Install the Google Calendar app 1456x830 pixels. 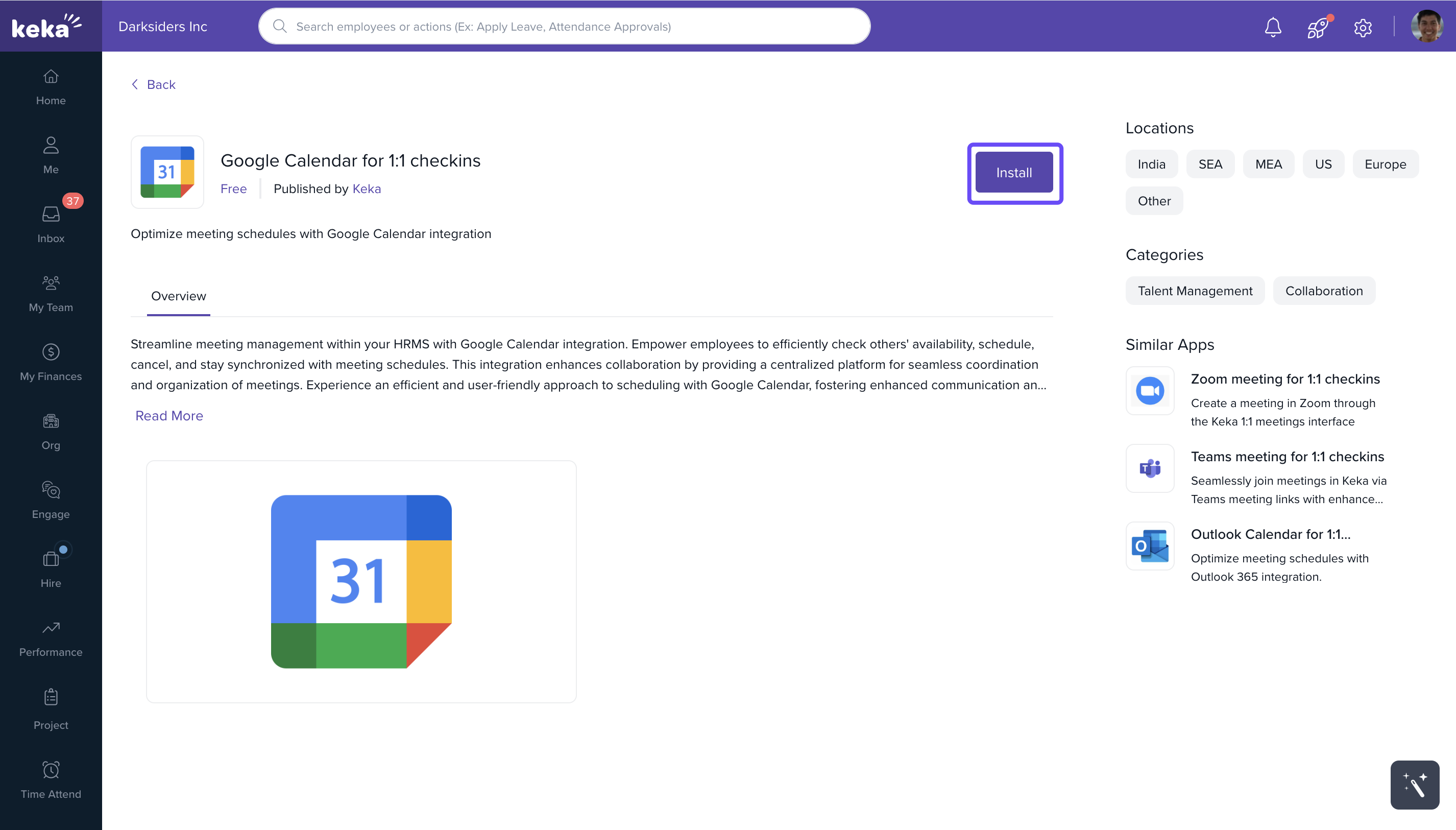(1014, 173)
